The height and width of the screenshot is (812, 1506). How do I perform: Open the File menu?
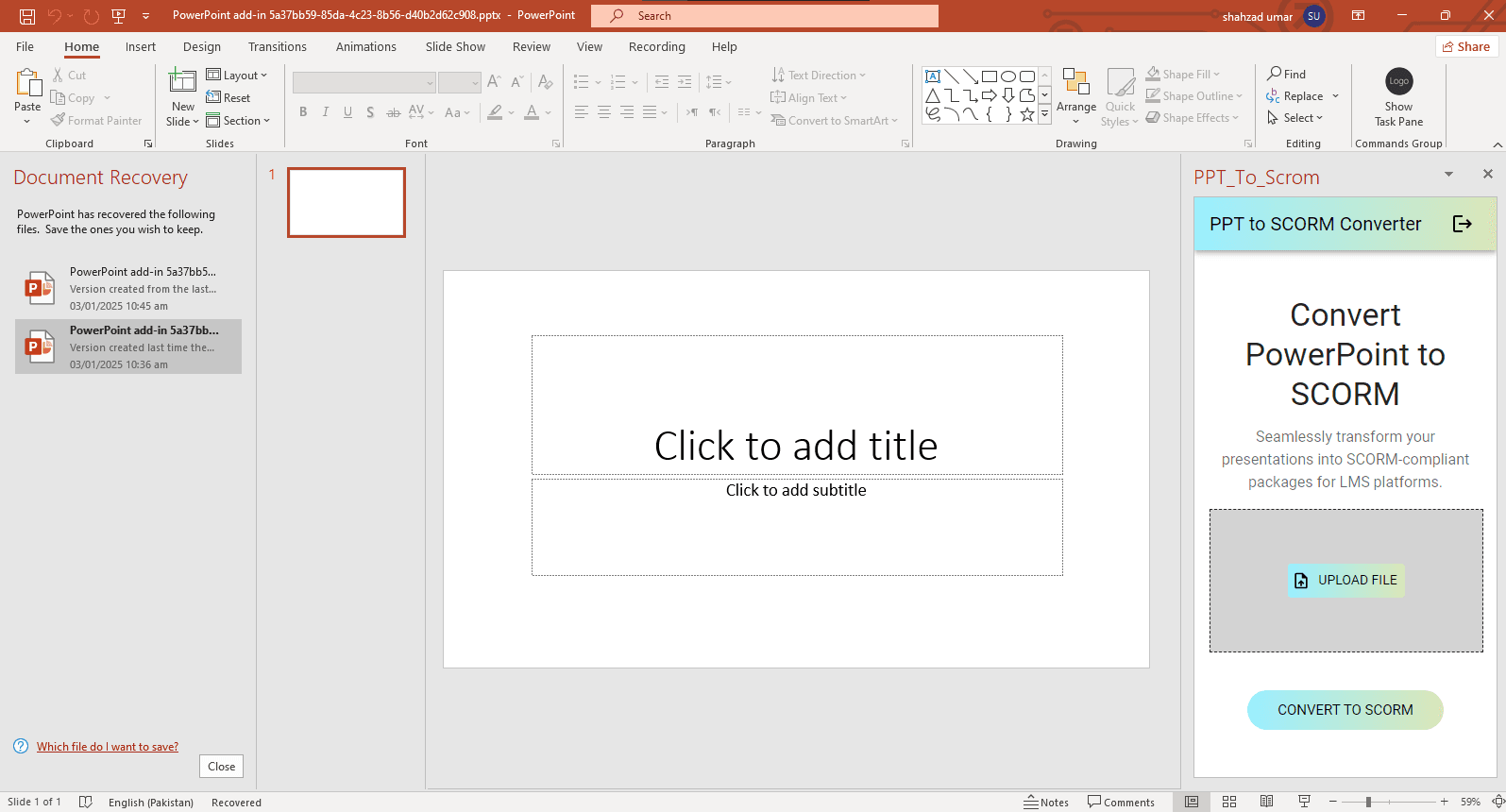click(25, 46)
